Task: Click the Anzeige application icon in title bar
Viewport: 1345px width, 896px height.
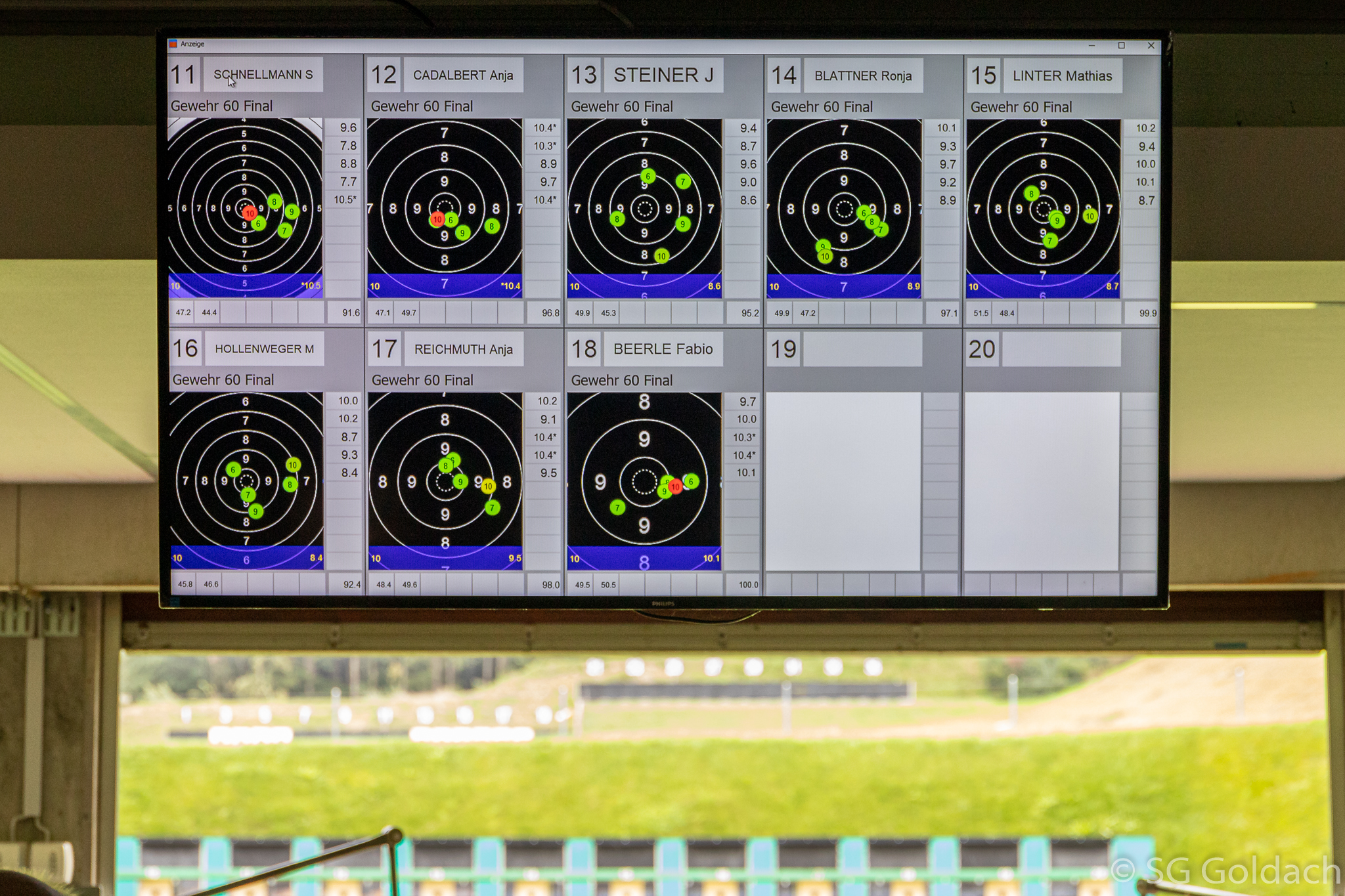Action: pyautogui.click(x=173, y=44)
